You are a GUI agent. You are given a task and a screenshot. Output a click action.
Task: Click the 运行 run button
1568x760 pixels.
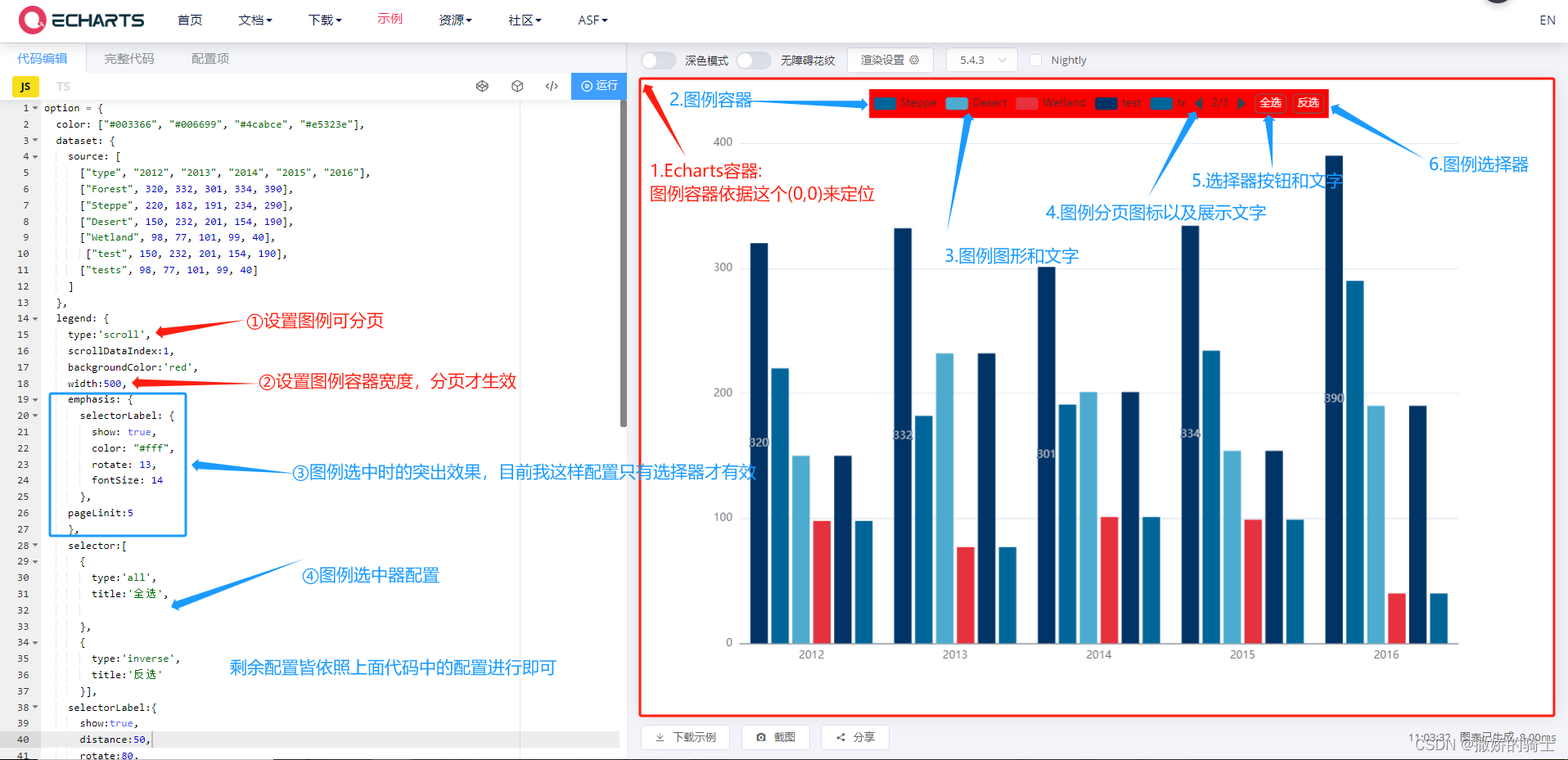pyautogui.click(x=598, y=86)
